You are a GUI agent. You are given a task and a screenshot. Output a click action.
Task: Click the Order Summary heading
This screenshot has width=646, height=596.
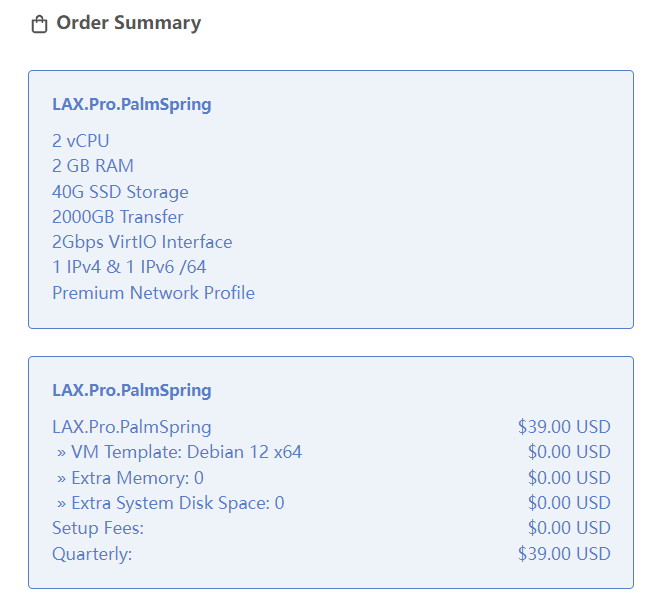129,23
